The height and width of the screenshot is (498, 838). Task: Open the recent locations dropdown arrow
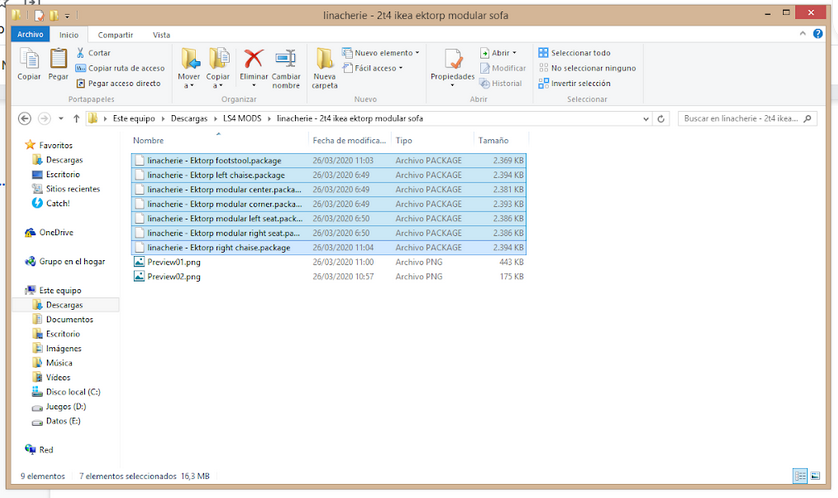(x=61, y=119)
